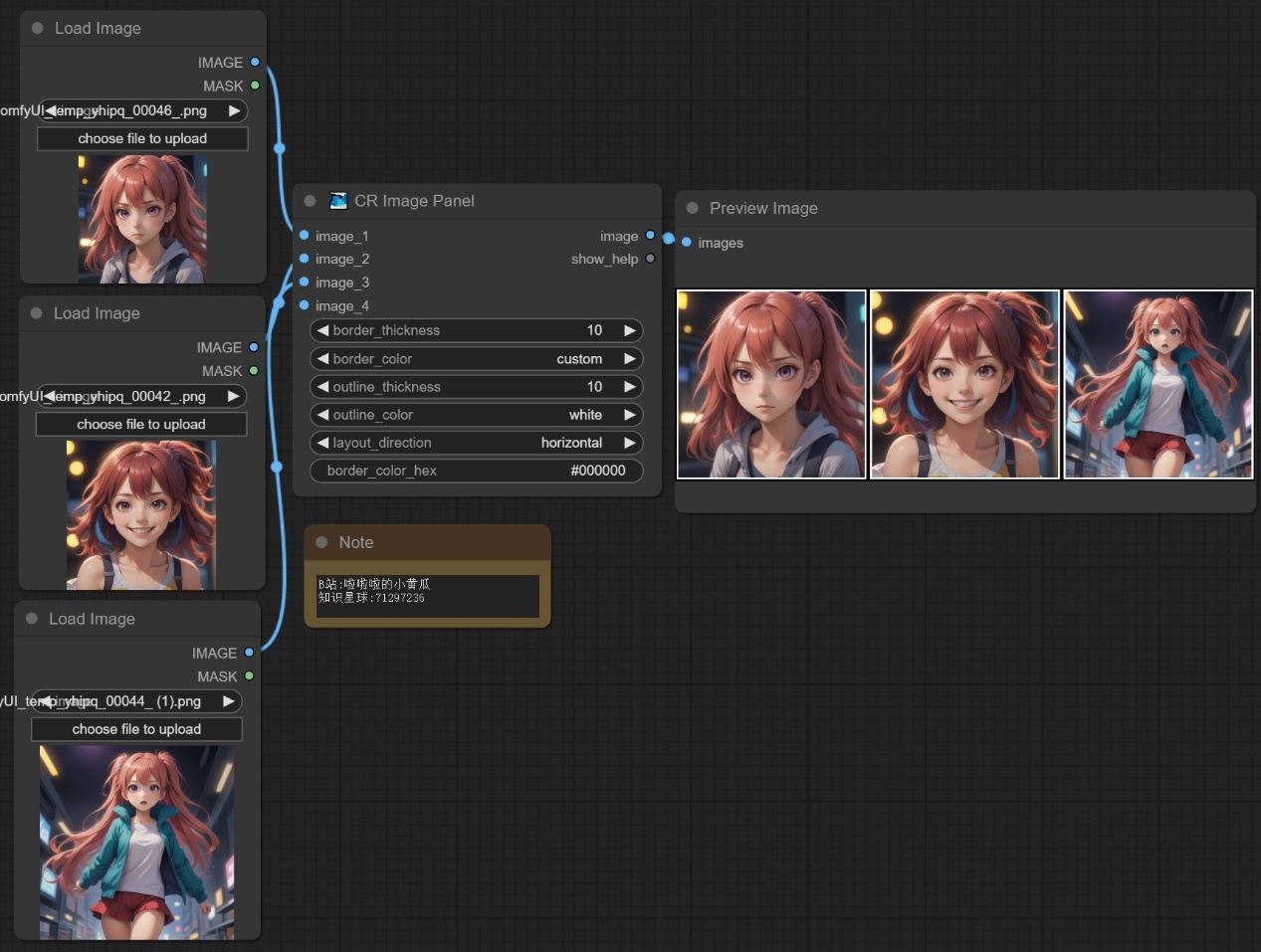The image size is (1261, 952).
Task: Increase border_thickness with right arrow
Action: click(x=629, y=330)
